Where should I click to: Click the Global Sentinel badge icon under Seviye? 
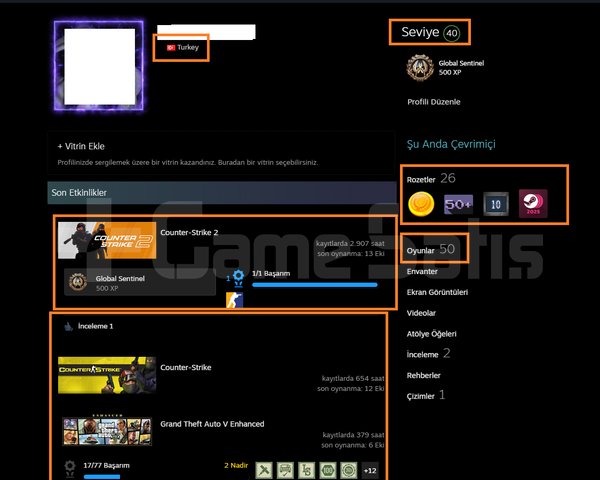(420, 68)
